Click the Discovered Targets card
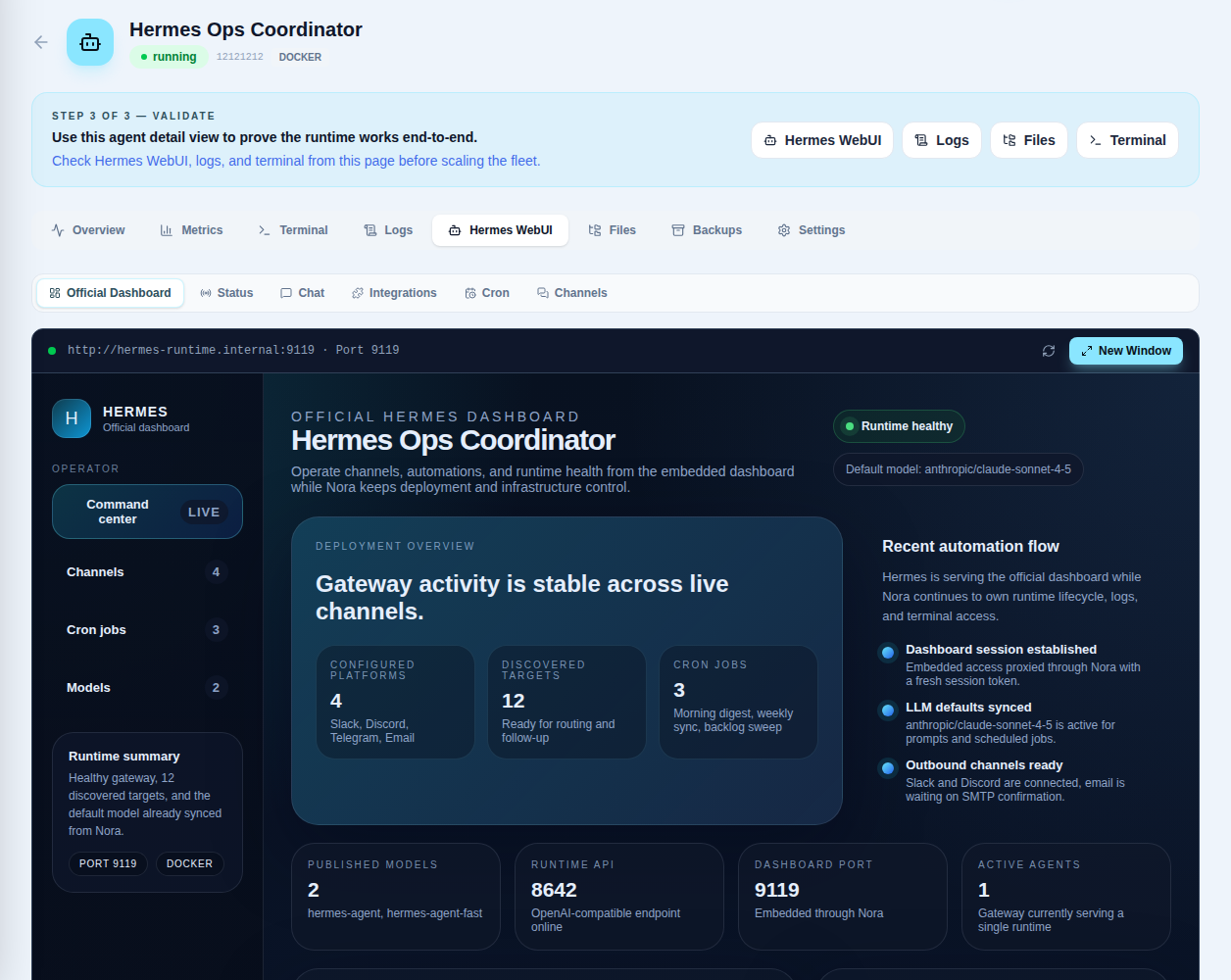Viewport: 1231px width, 980px height. tap(566, 702)
